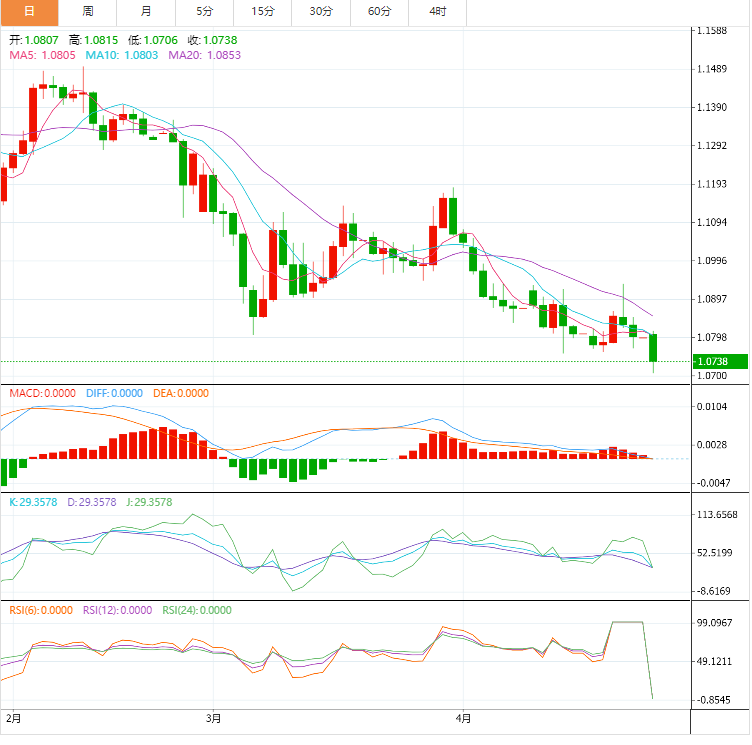752x745 pixels.
Task: Click the 1.1390 price axis label
Action: [712, 107]
